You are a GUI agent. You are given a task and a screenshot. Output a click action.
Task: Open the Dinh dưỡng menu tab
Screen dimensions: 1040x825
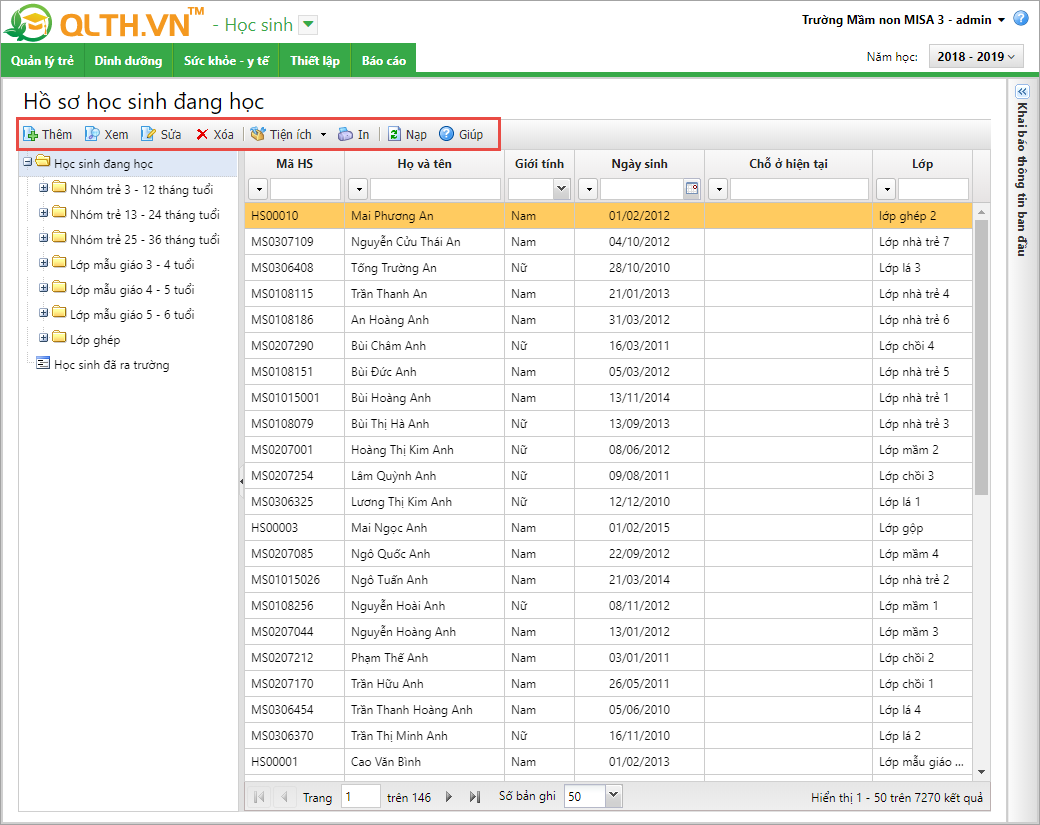(x=128, y=61)
